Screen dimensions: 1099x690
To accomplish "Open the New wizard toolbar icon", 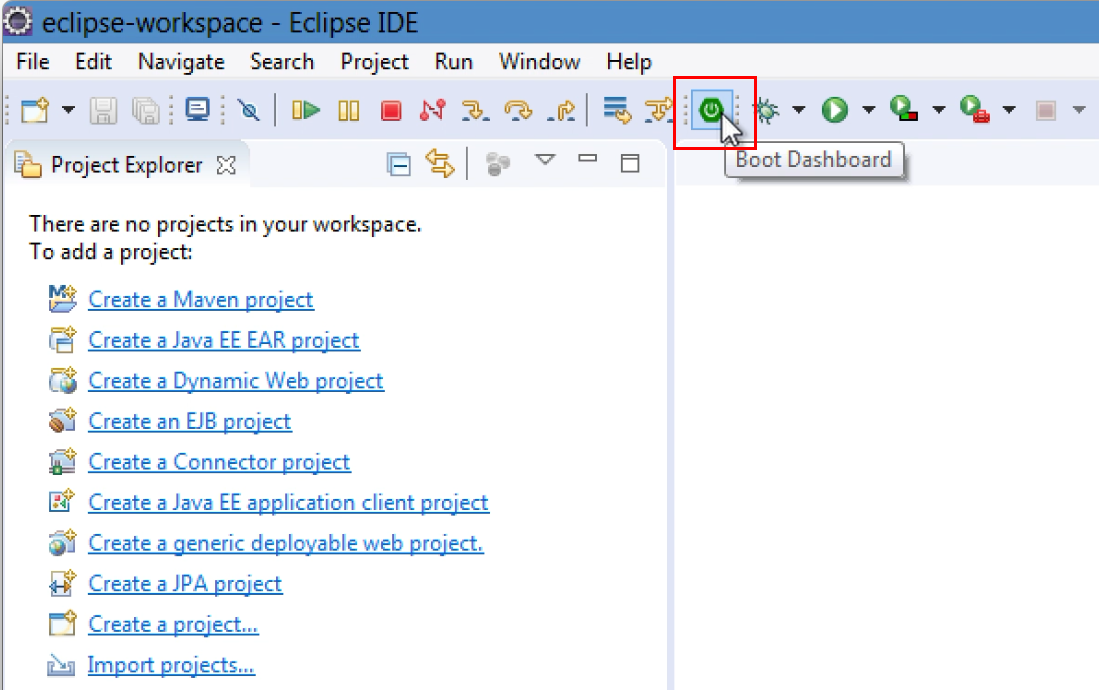I will pyautogui.click(x=34, y=111).
